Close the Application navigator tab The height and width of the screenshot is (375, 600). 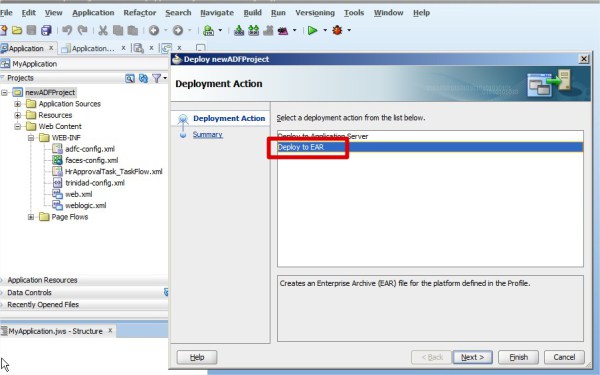pyautogui.click(x=51, y=48)
